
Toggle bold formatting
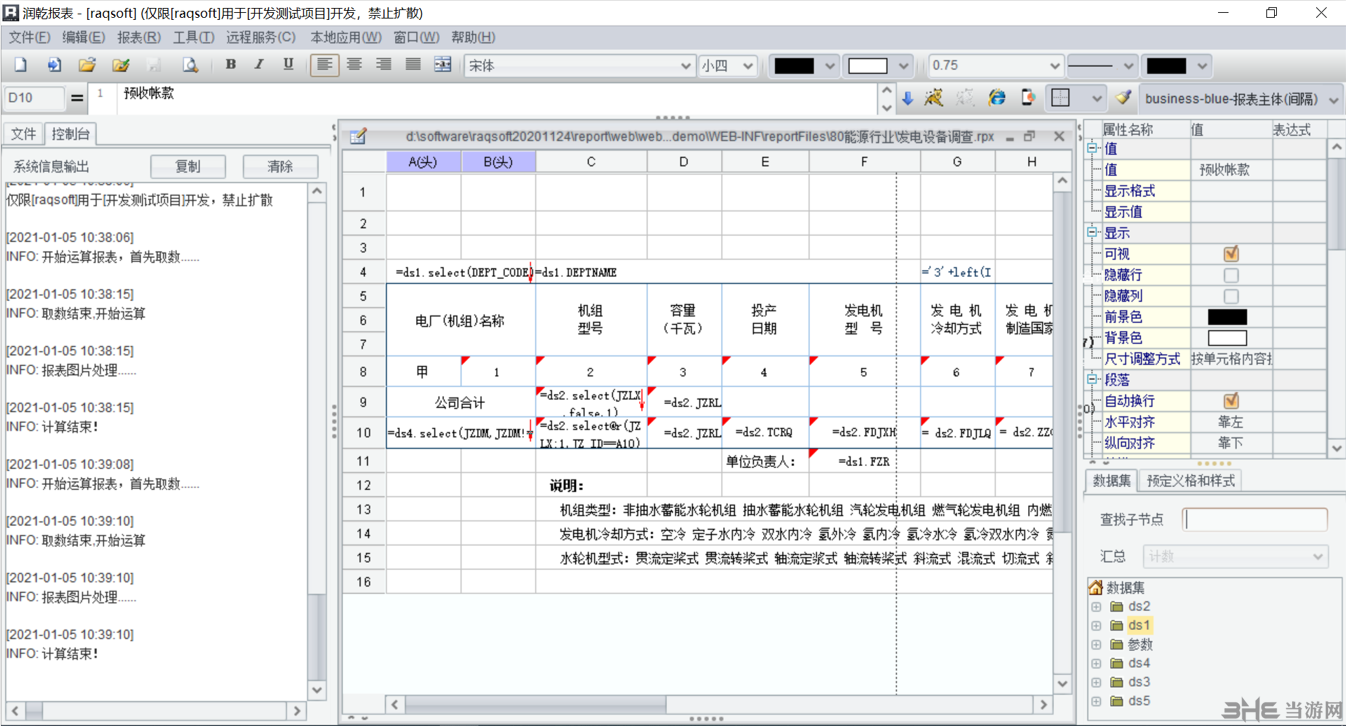pos(231,65)
